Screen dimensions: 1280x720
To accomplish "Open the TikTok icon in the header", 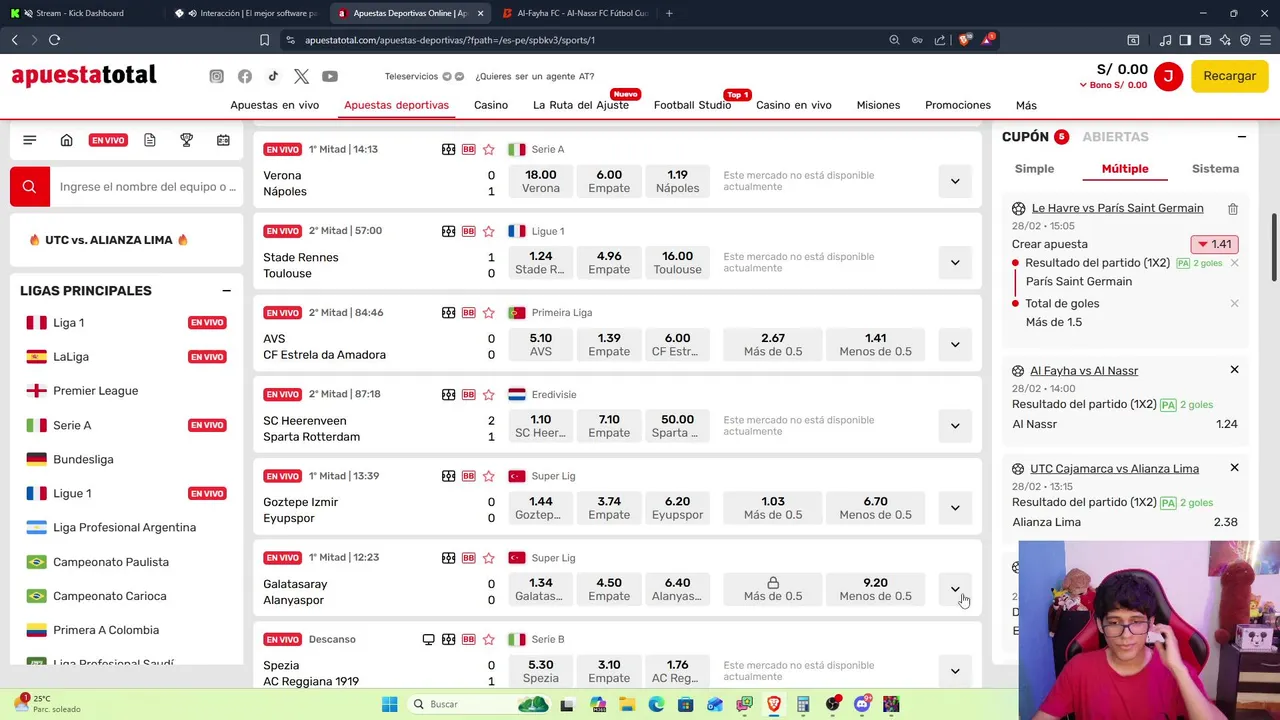I will click(273, 76).
